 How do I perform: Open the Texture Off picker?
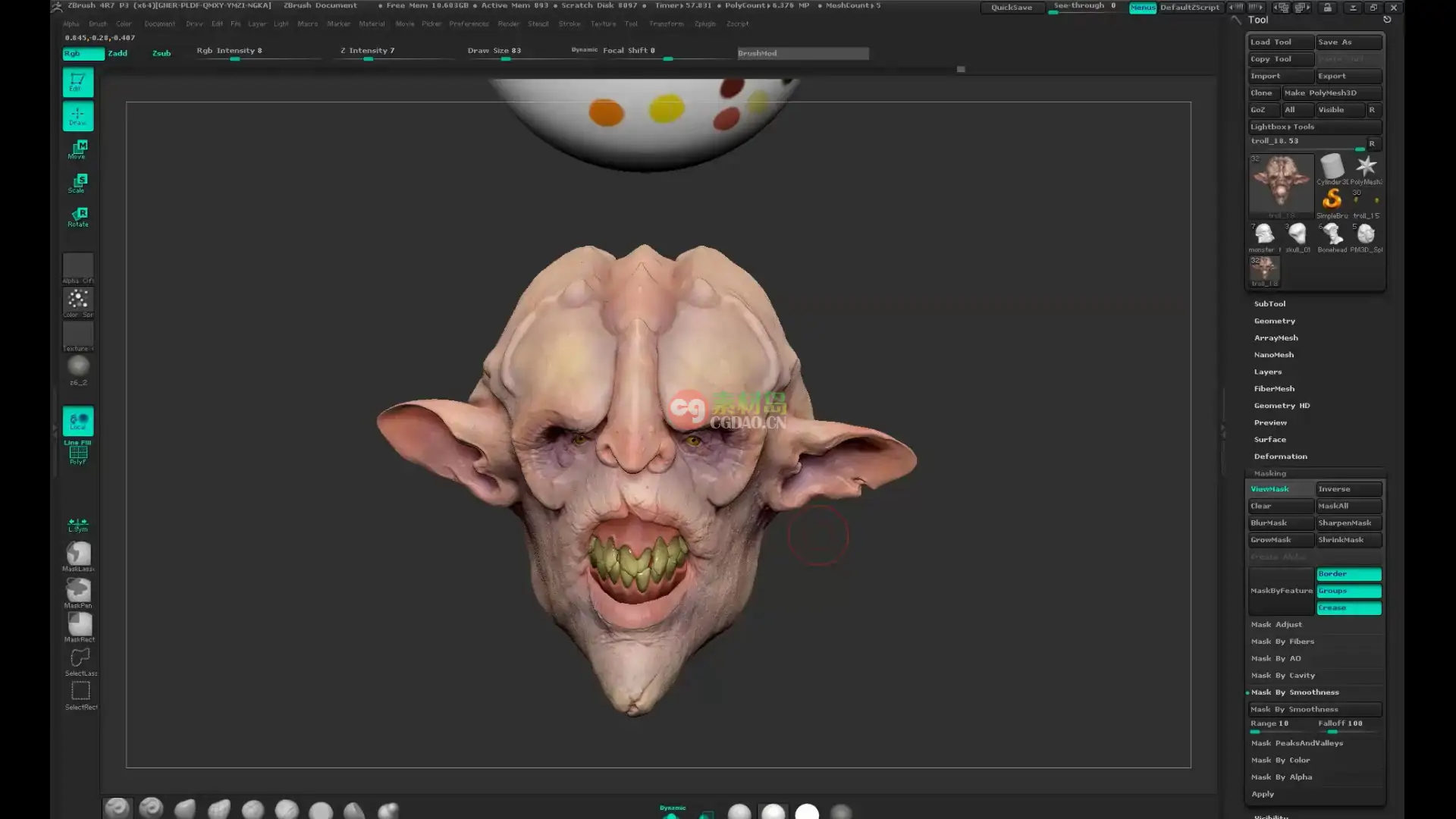(x=78, y=336)
